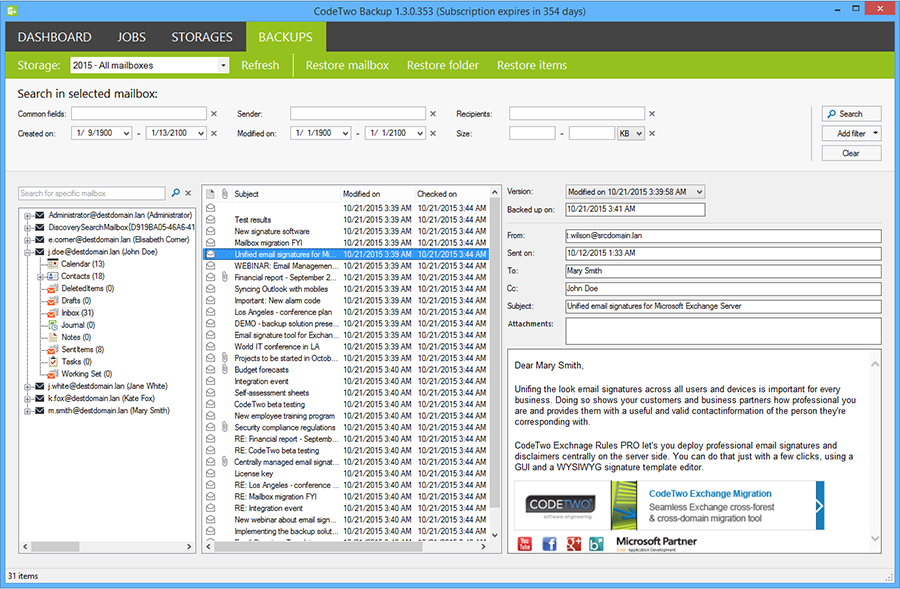Open the Modified on end date picker
This screenshot has height=589, width=900.
[420, 133]
